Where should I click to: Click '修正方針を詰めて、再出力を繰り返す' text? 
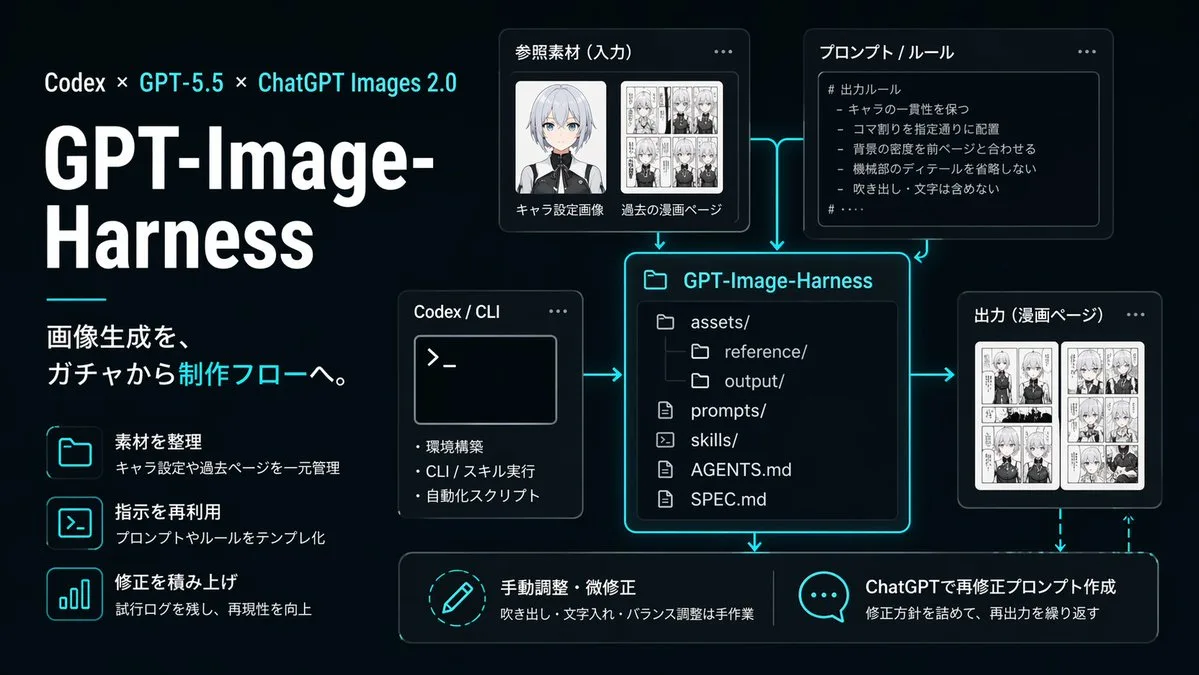click(x=983, y=613)
